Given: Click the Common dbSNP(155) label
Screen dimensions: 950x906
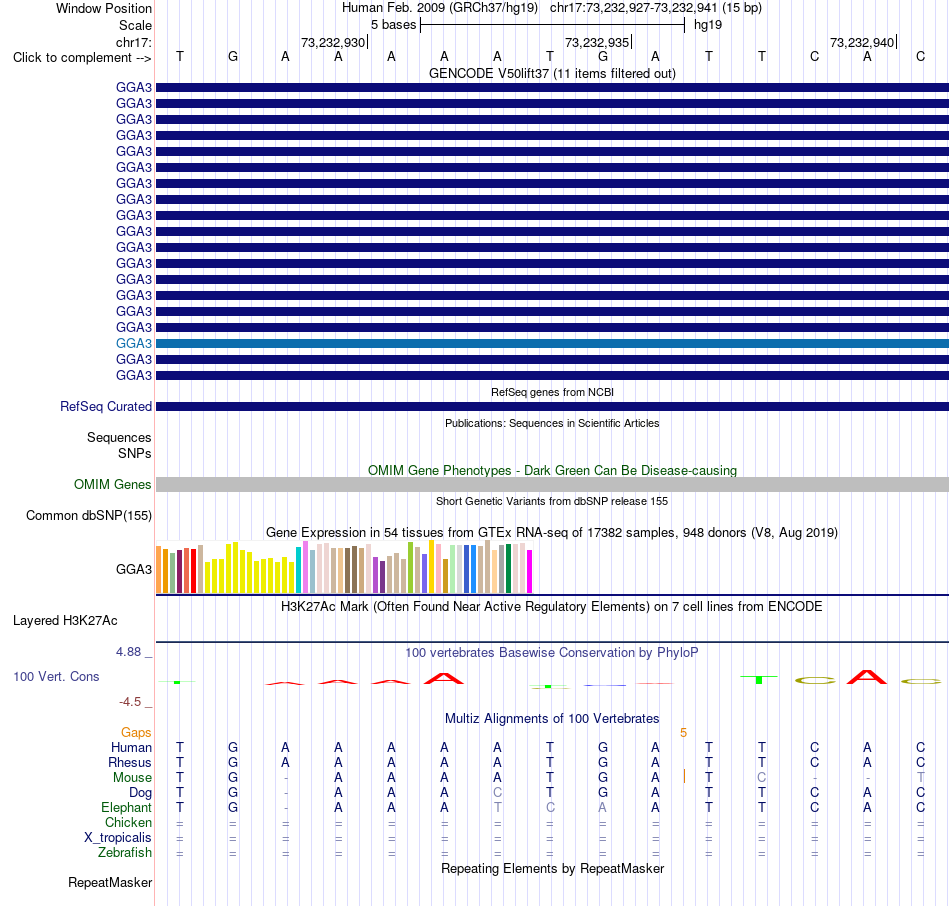Looking at the screenshot, I should [x=88, y=515].
